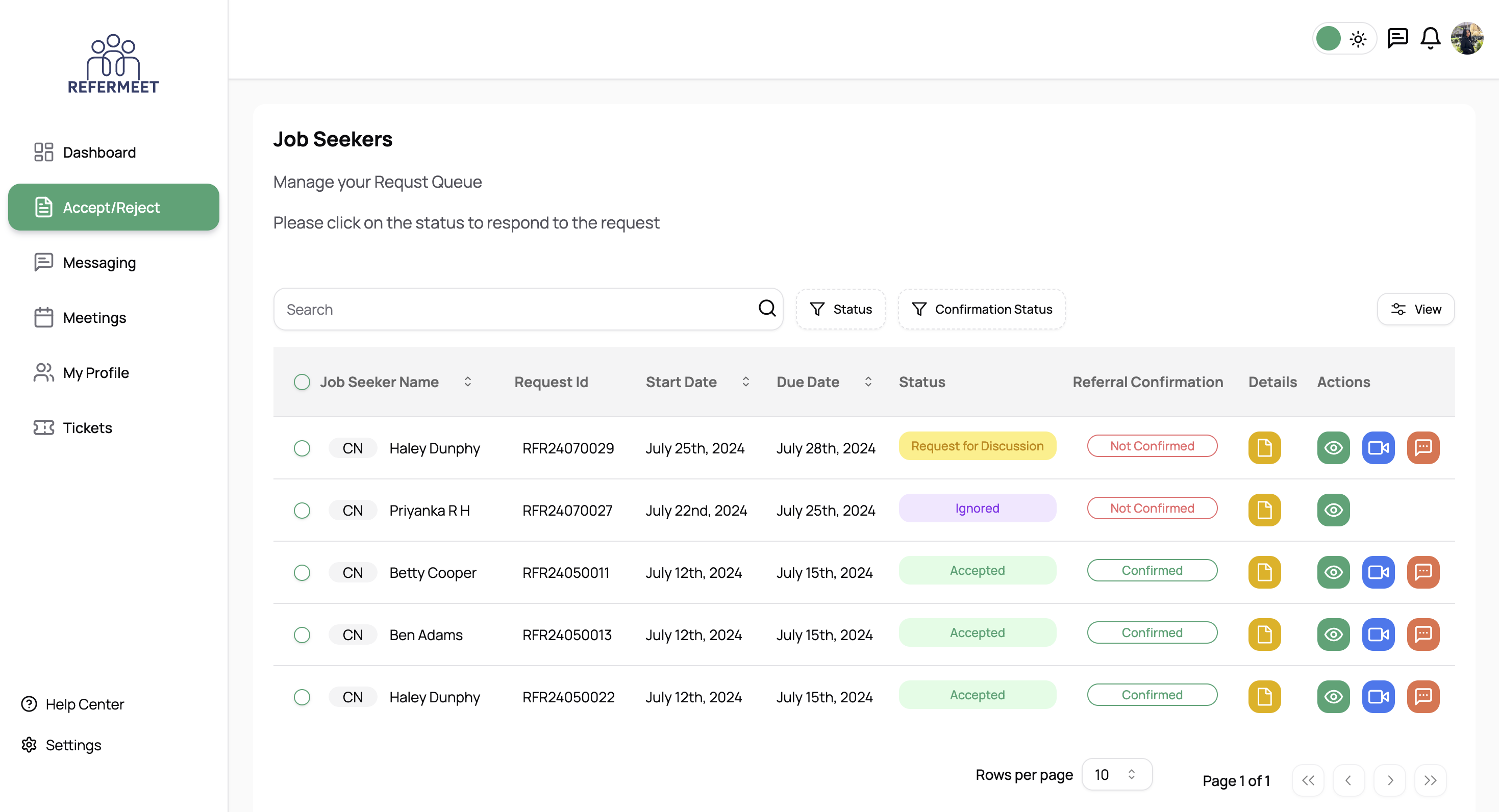The width and height of the screenshot is (1499, 812).
Task: Go to first page of table
Action: (x=1308, y=780)
